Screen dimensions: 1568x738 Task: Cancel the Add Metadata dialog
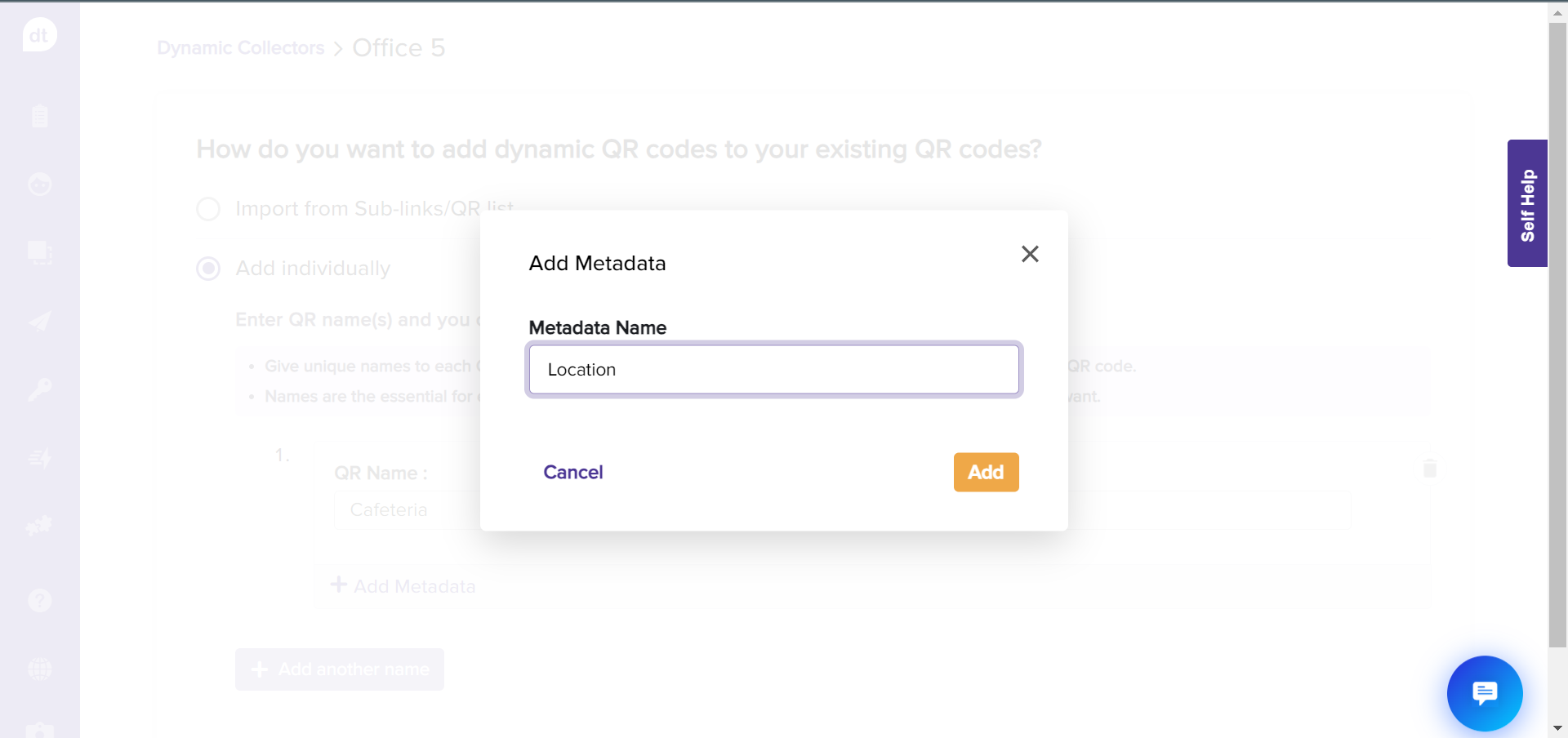[x=572, y=472]
